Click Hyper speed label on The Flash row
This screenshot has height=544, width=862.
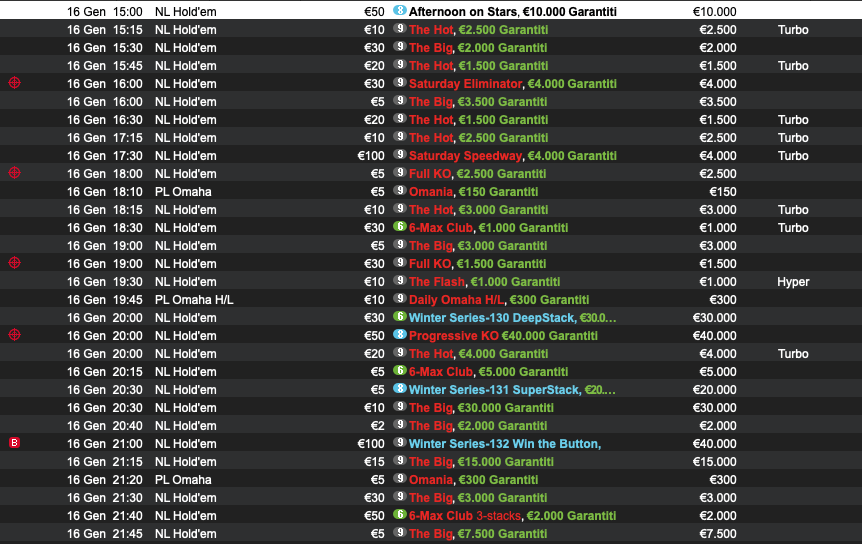point(793,282)
